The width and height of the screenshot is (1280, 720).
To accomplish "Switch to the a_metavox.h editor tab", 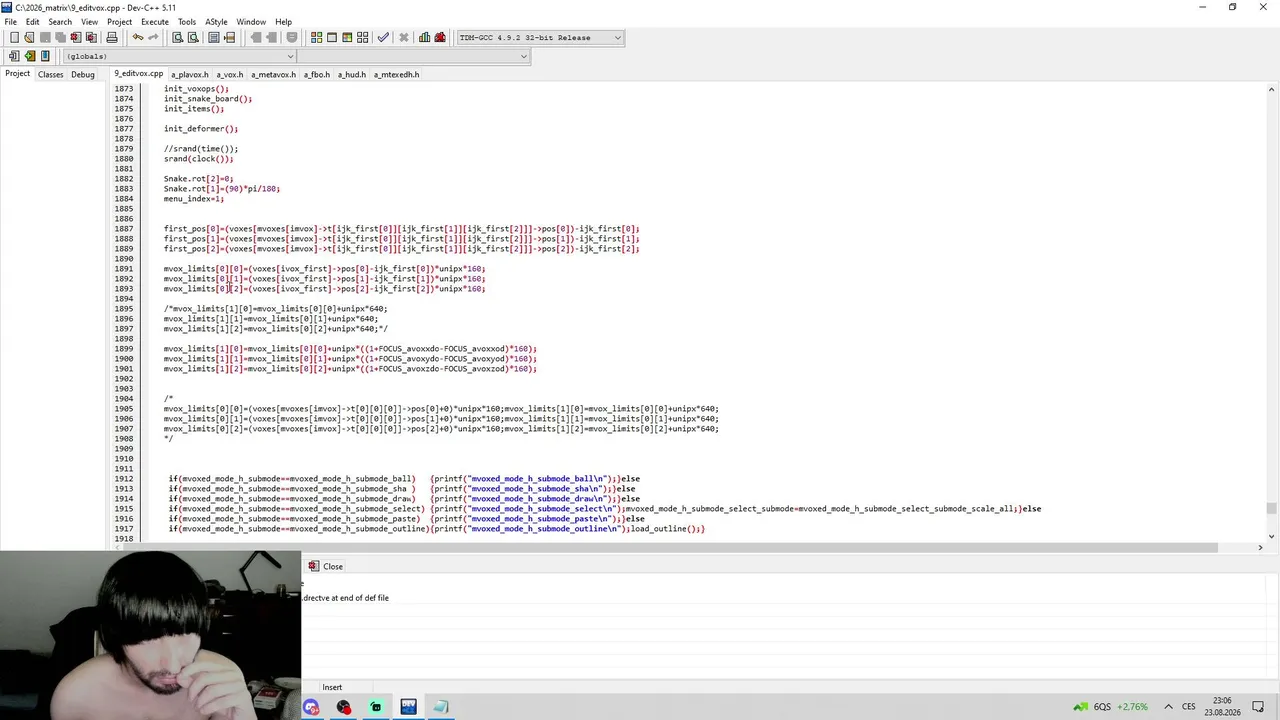I will 274,75.
